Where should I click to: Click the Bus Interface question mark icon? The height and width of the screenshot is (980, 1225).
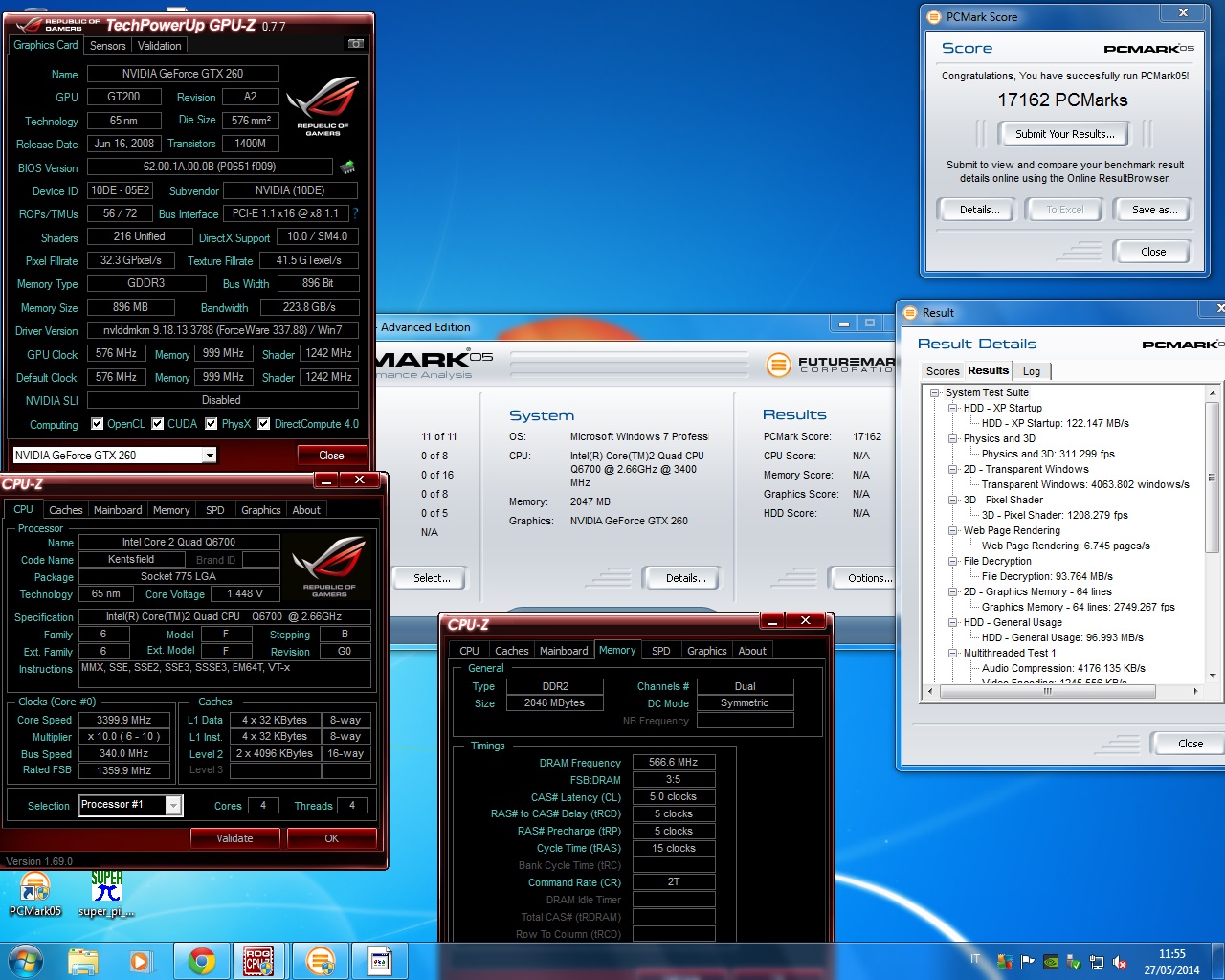click(x=355, y=213)
